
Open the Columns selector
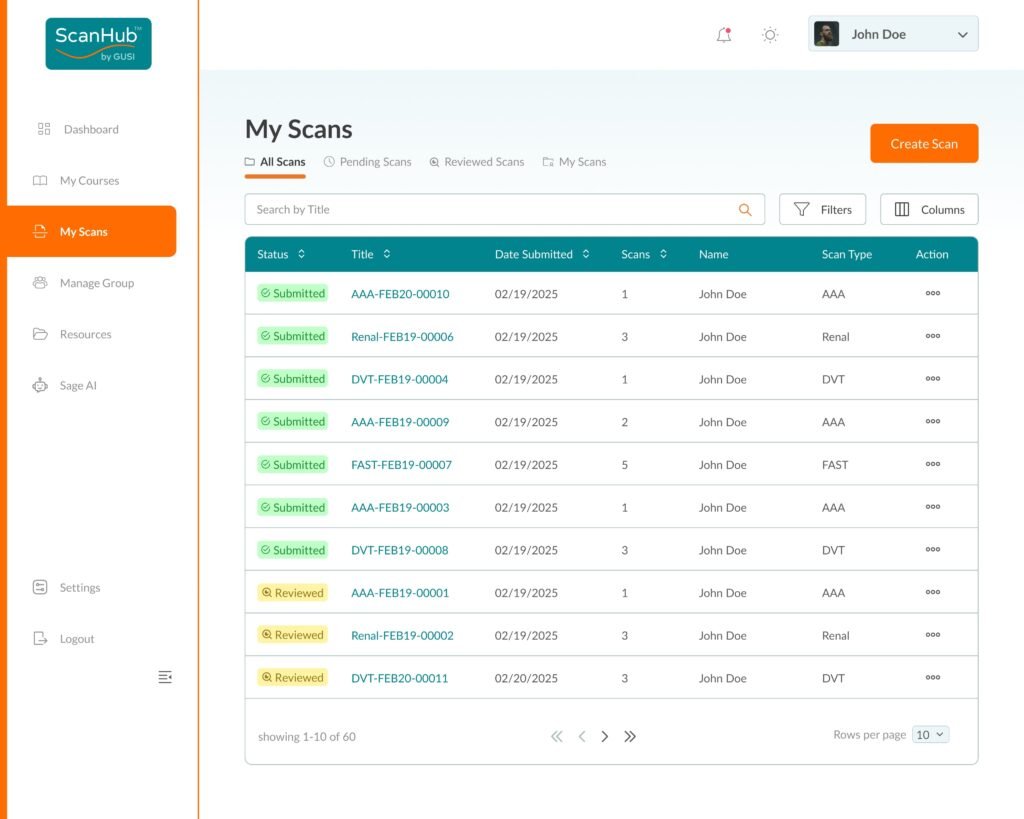pyautogui.click(x=929, y=210)
